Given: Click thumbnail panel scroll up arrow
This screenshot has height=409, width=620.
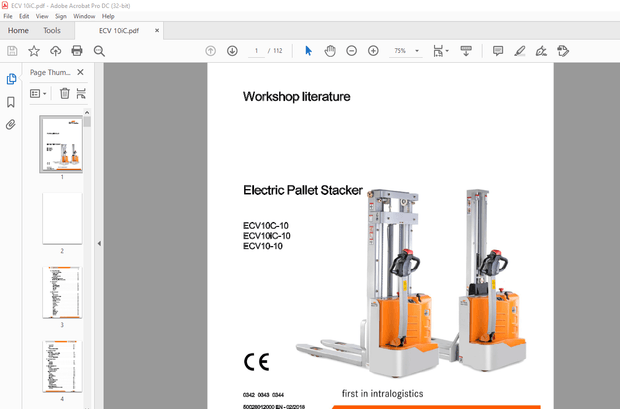Looking at the screenshot, I should pos(87,113).
